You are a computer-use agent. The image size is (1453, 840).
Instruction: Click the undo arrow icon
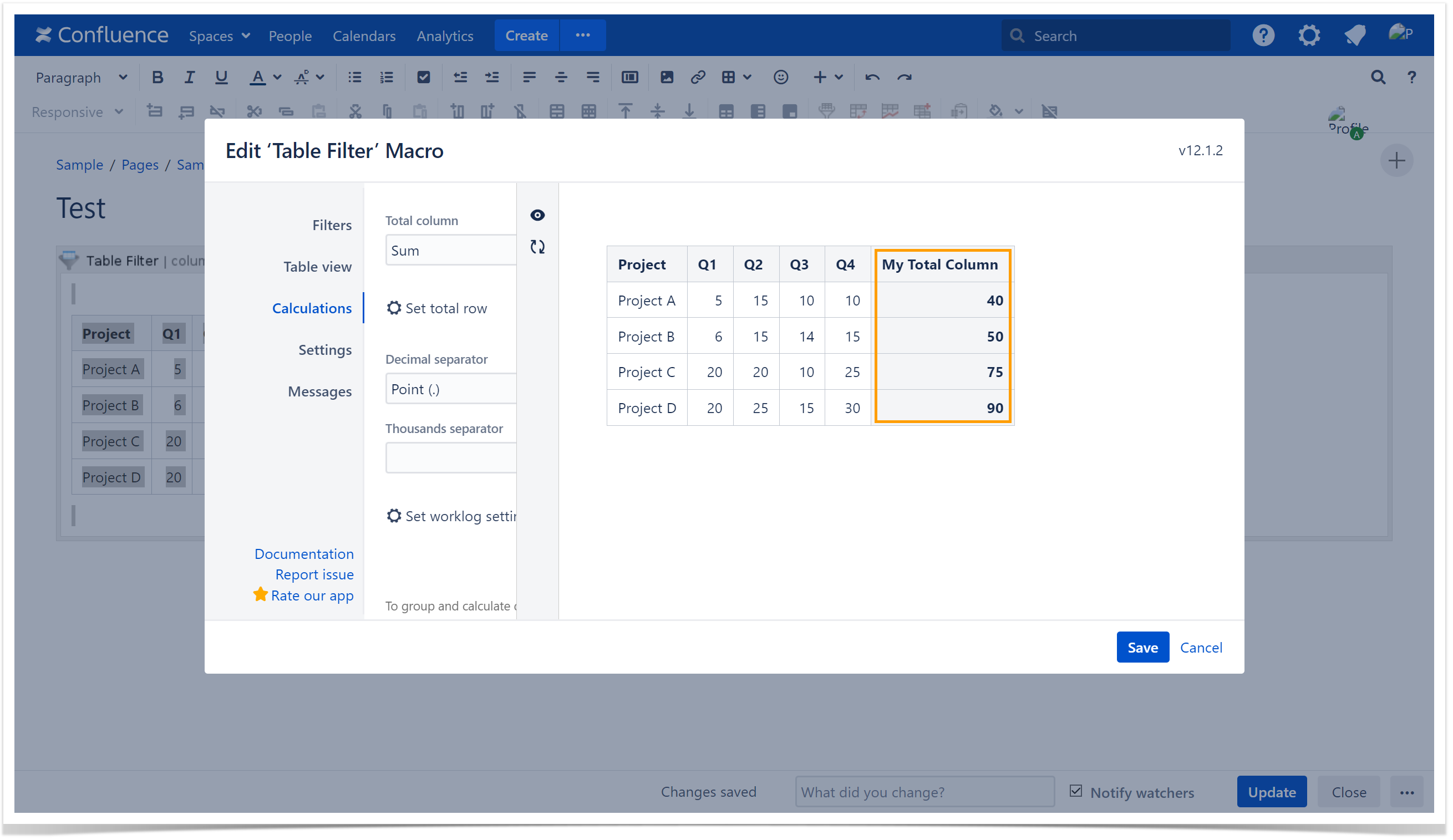(x=872, y=77)
